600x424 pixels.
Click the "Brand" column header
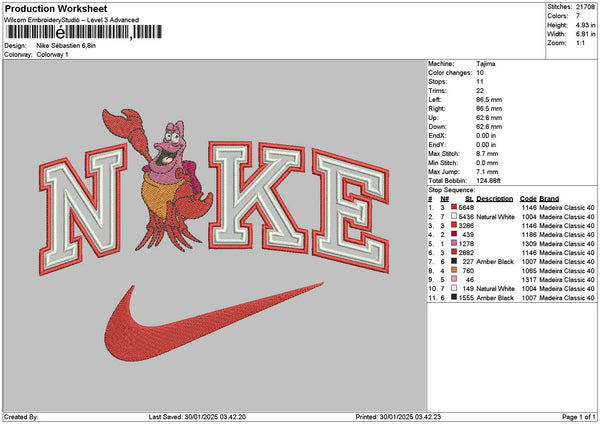pyautogui.click(x=549, y=199)
